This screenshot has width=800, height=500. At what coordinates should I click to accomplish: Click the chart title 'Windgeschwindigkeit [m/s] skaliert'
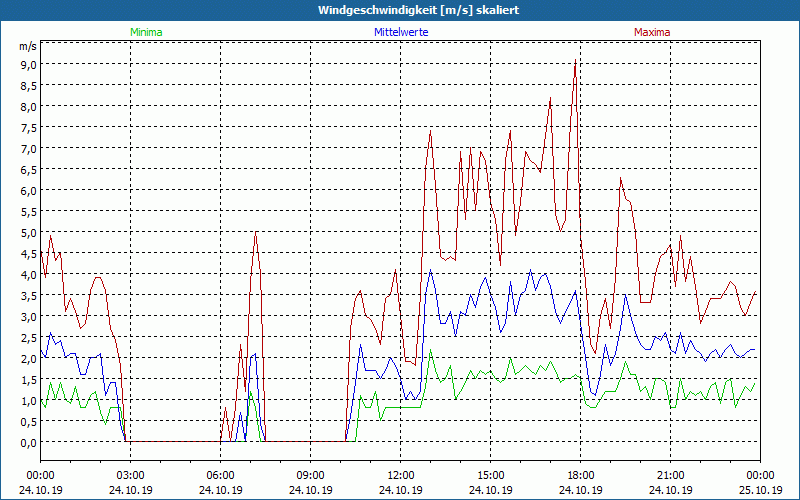(x=418, y=10)
